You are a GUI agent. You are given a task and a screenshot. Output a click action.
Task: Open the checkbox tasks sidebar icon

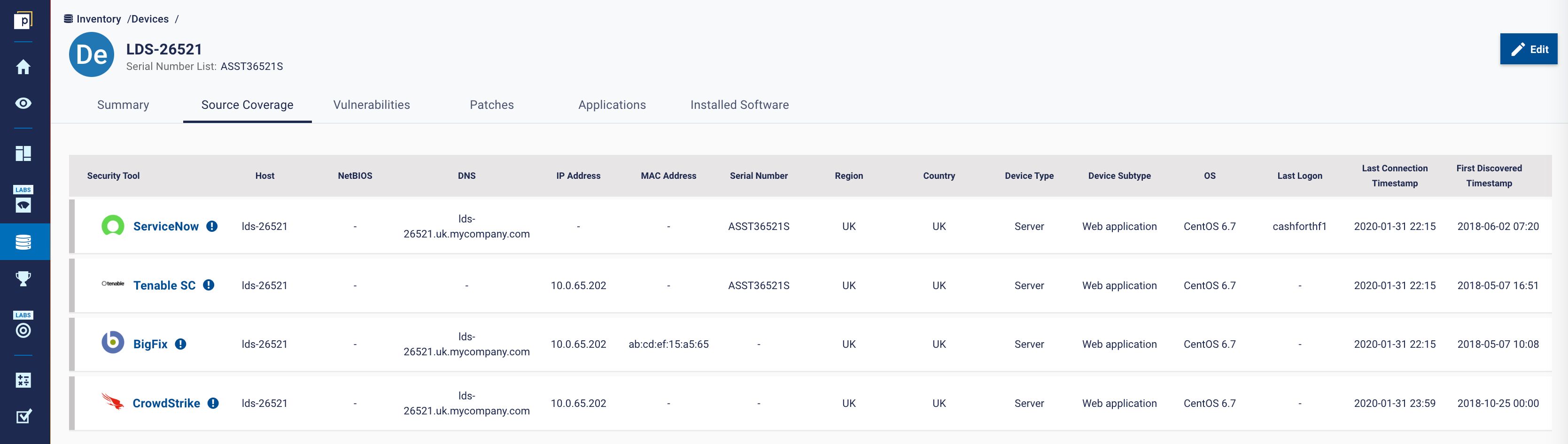click(x=23, y=417)
